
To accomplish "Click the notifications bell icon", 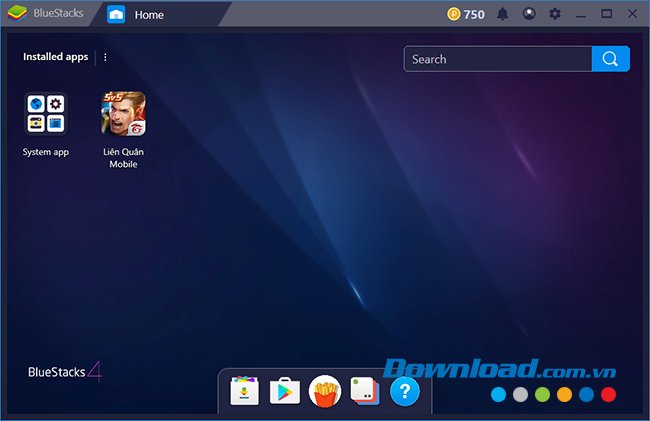I will [503, 14].
